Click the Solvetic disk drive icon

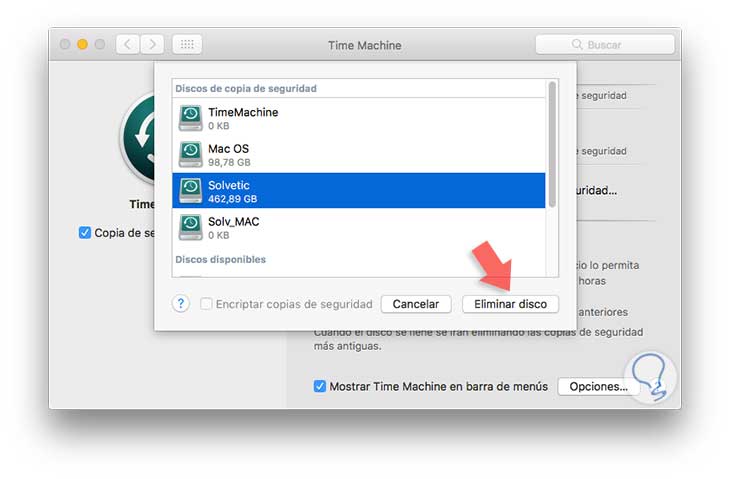tap(190, 191)
